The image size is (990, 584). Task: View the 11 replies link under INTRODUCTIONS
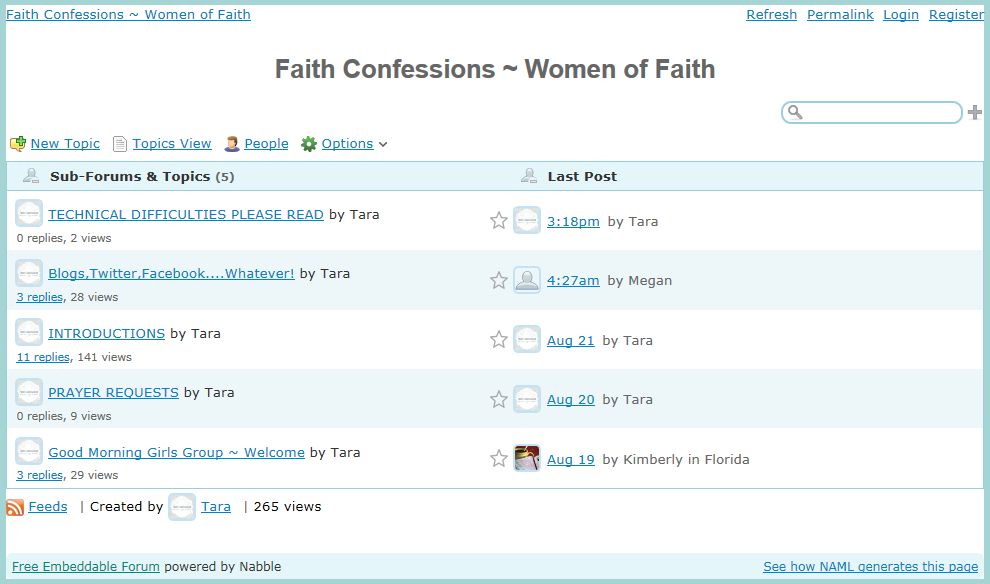pyautogui.click(x=43, y=357)
